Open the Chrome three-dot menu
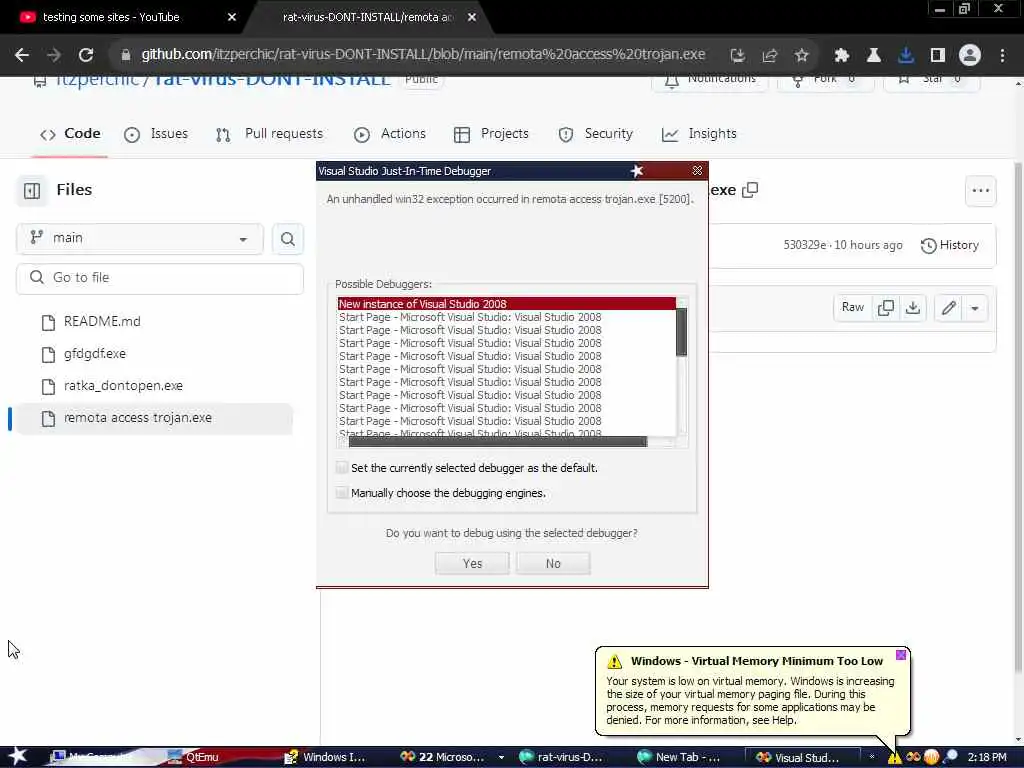The height and width of the screenshot is (768, 1024). coord(1002,56)
